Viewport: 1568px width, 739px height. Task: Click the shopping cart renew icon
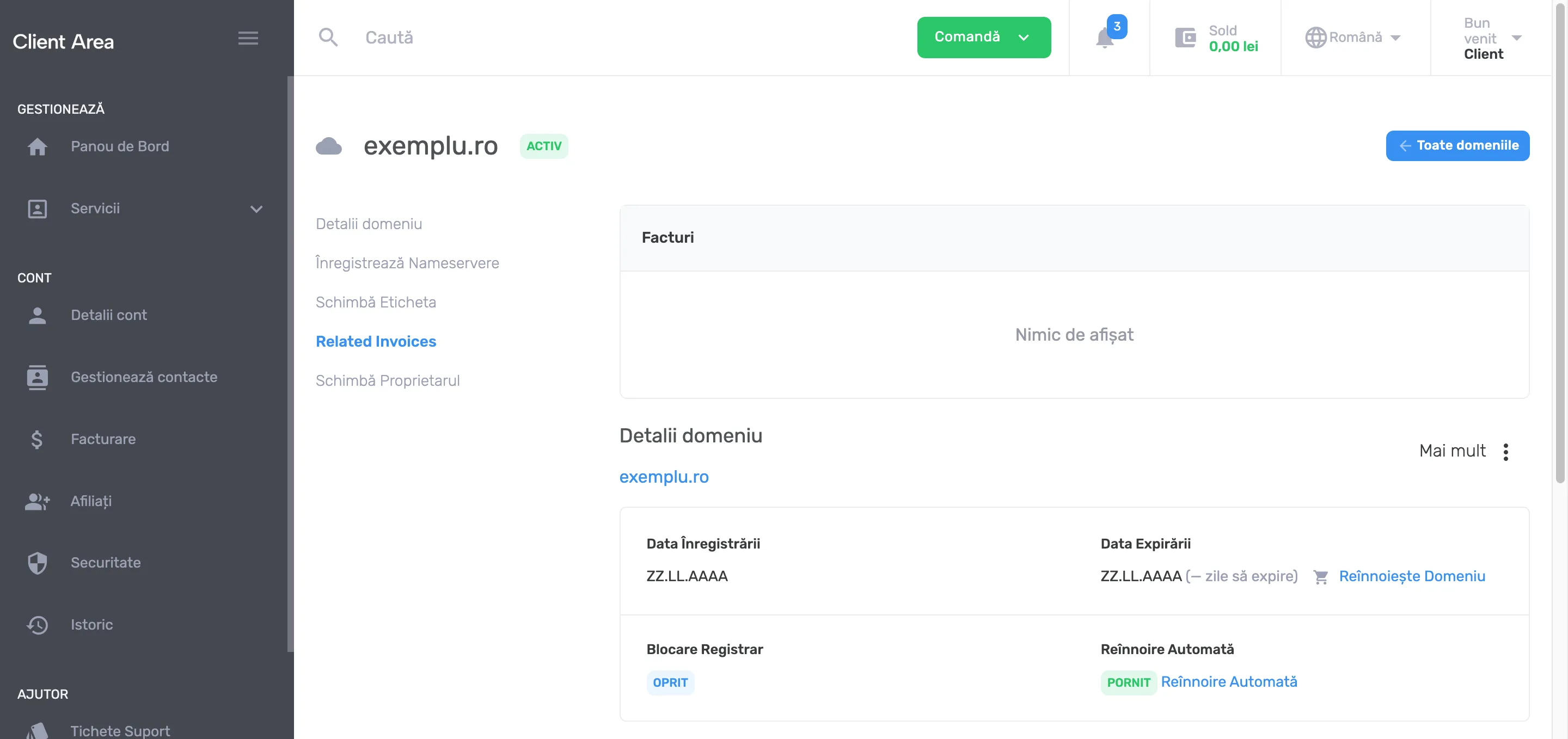pyautogui.click(x=1320, y=577)
